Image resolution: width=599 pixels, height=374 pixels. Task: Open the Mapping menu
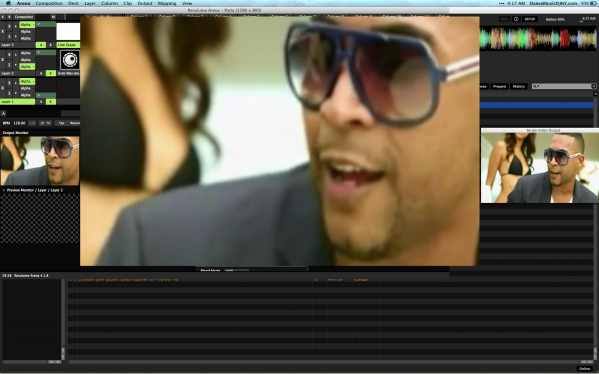[167, 3]
